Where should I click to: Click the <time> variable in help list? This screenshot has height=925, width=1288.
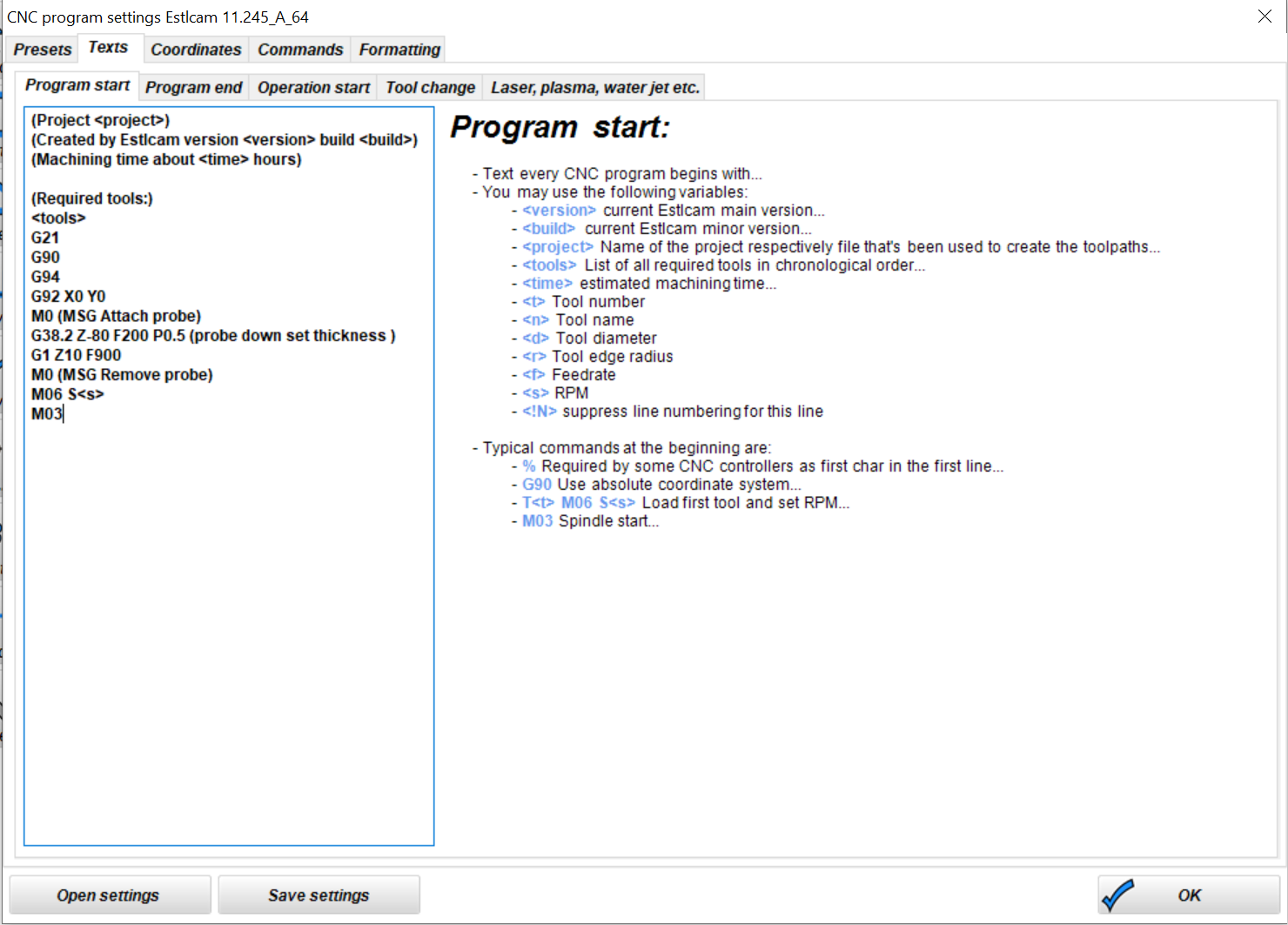[x=547, y=284]
